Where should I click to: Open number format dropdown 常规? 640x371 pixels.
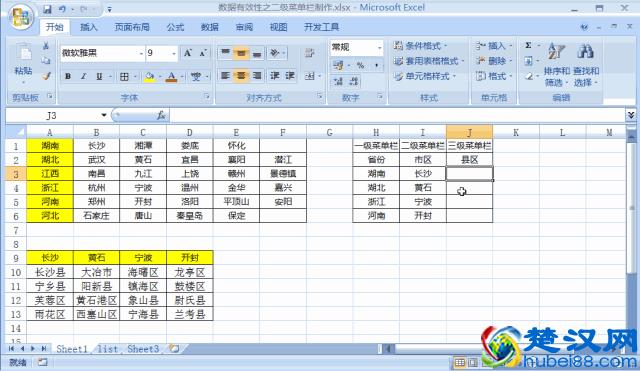point(379,47)
